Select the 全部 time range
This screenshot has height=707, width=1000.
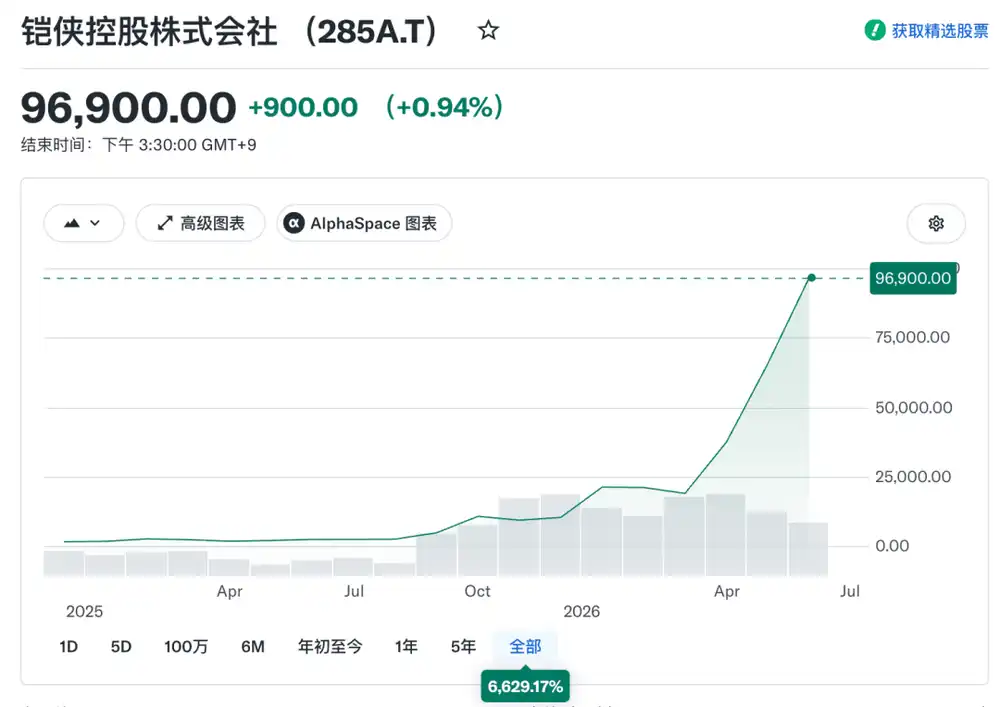(x=525, y=646)
